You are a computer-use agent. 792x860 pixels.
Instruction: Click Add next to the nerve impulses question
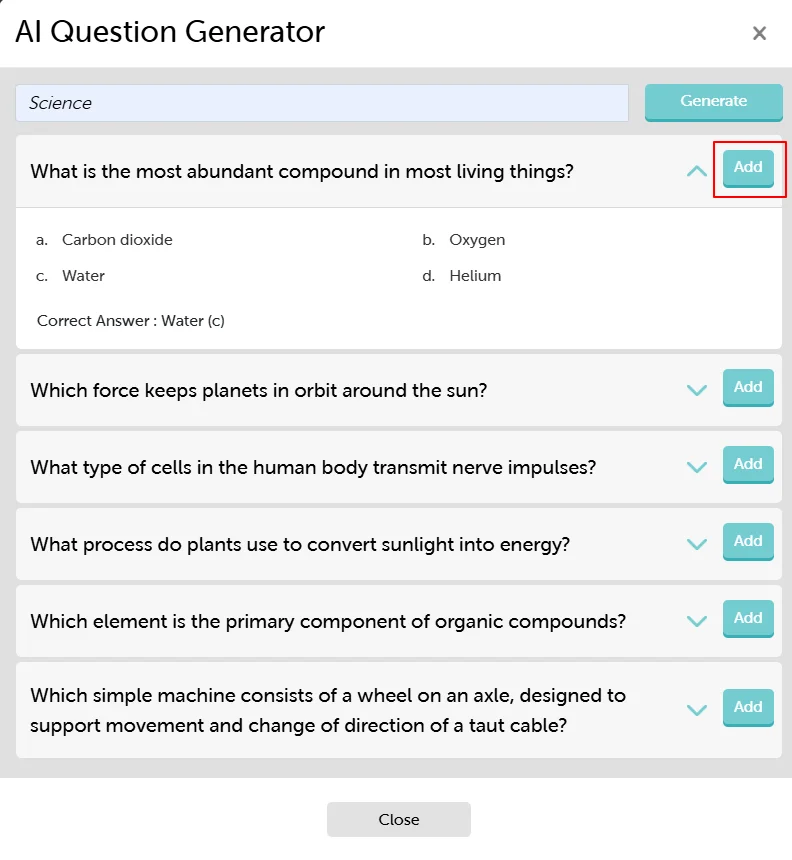pyautogui.click(x=748, y=464)
